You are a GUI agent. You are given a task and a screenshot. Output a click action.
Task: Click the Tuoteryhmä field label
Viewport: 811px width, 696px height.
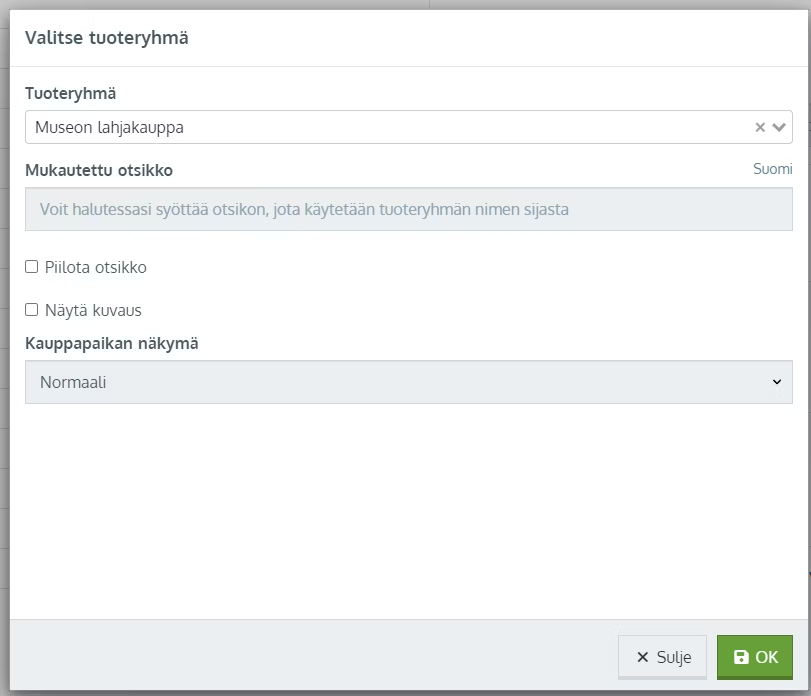coord(70,94)
